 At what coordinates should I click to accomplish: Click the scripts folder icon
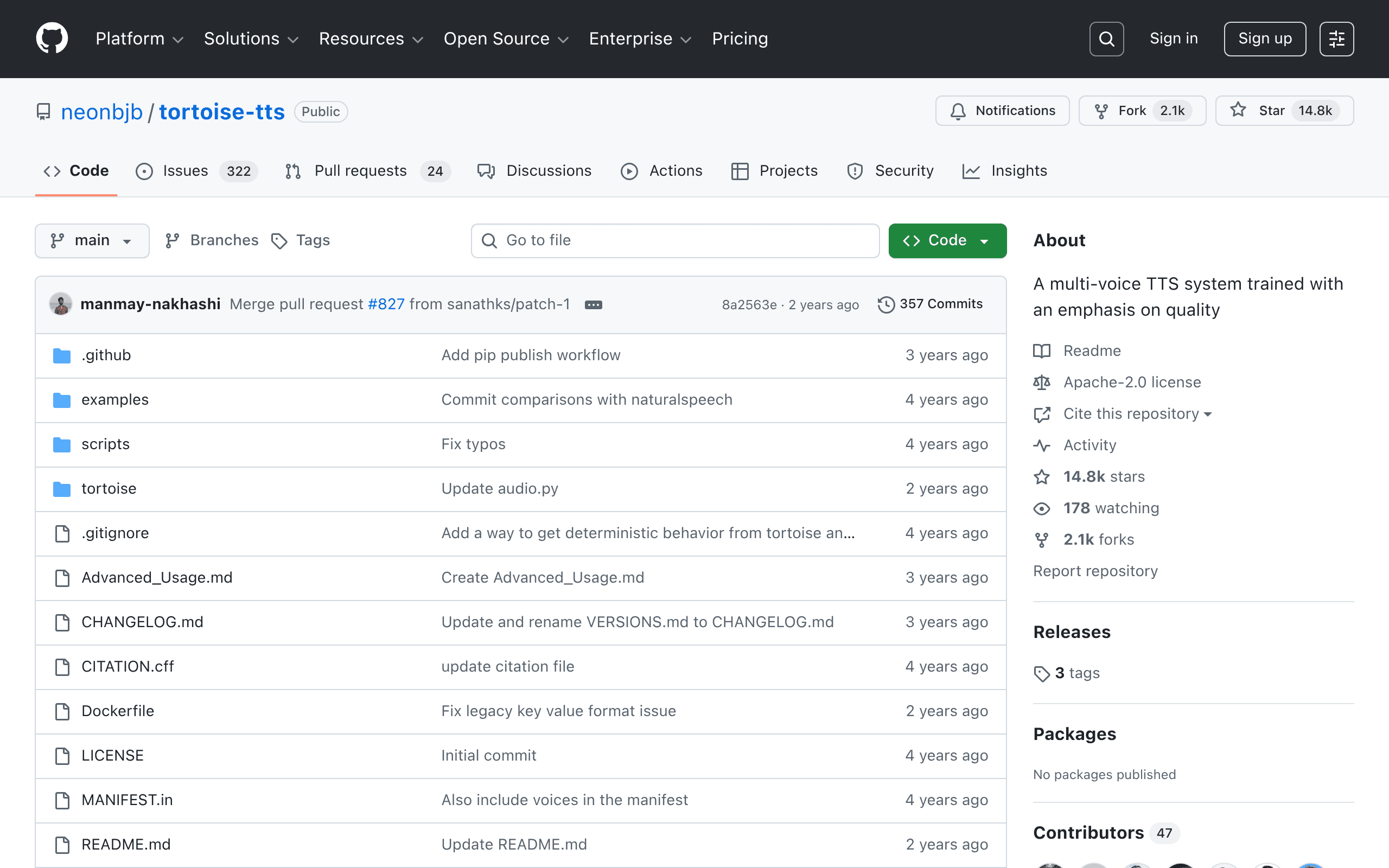pos(62,445)
